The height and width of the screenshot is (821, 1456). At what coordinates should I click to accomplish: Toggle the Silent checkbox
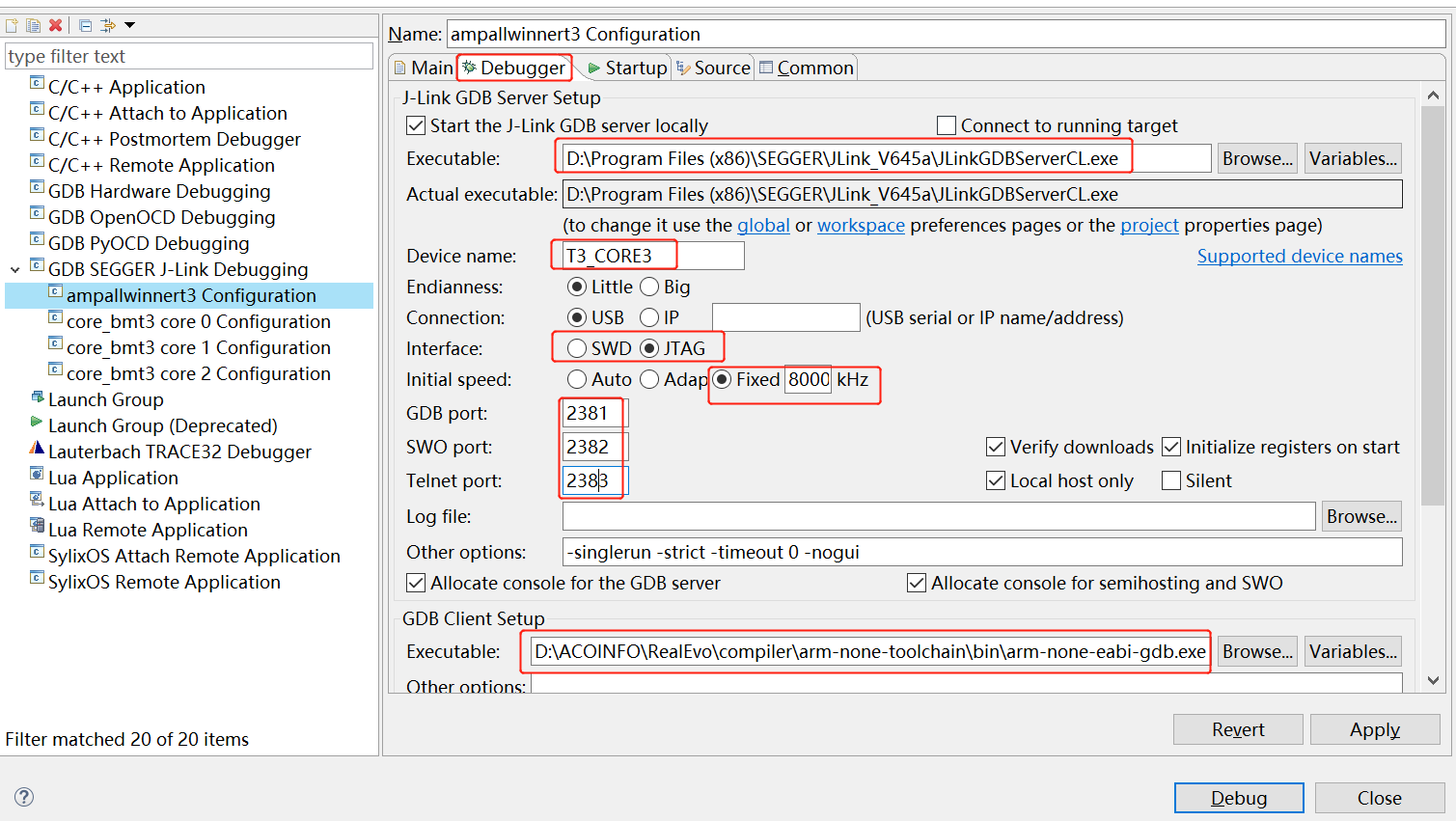tap(1171, 480)
